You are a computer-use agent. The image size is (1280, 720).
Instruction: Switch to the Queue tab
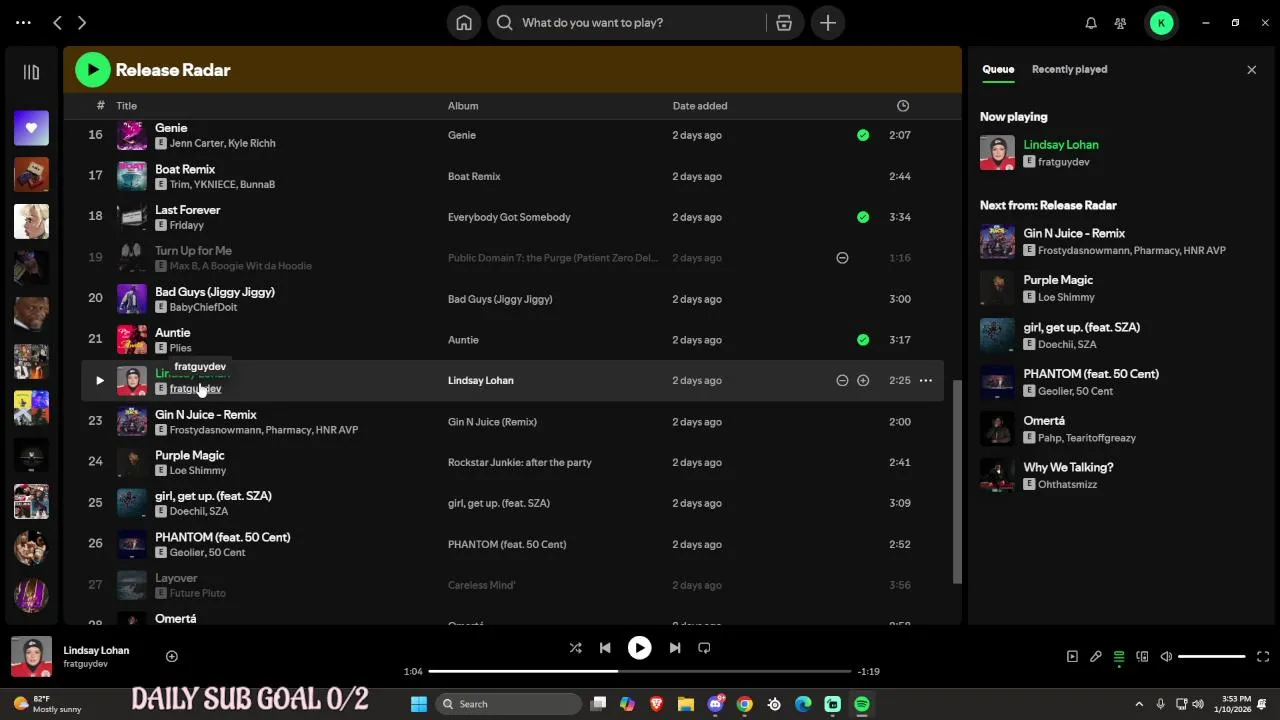pyautogui.click(x=998, y=69)
